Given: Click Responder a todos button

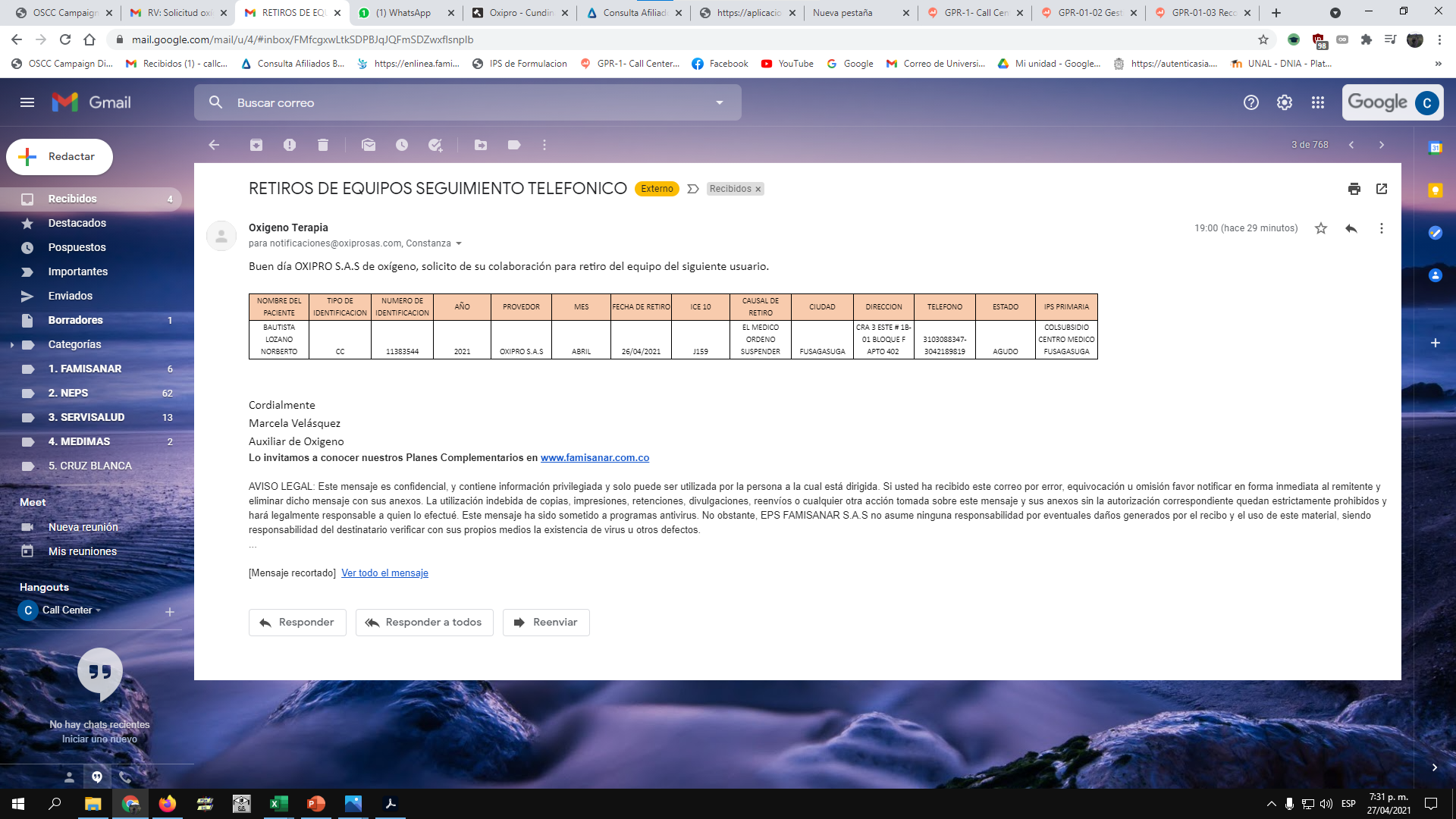Looking at the screenshot, I should pyautogui.click(x=425, y=623).
